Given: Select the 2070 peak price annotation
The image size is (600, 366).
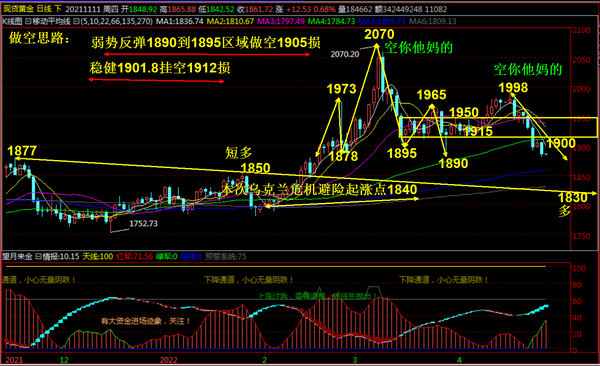Looking at the screenshot, I should pyautogui.click(x=379, y=34).
